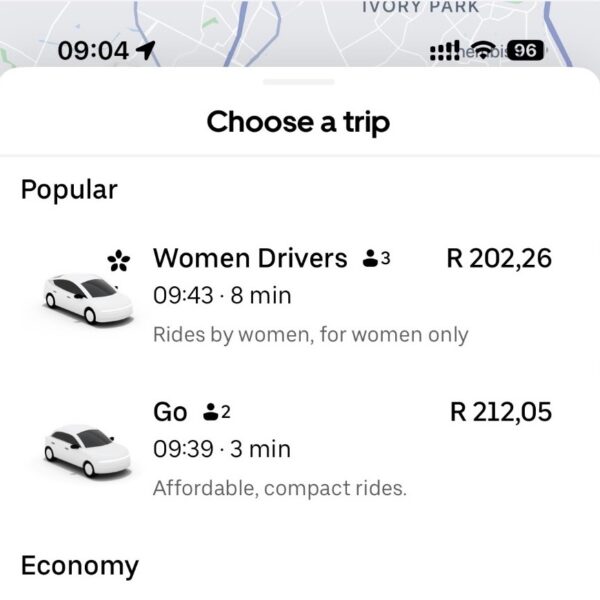Screen dimensions: 600x600
Task: Tap the 09:43 · 8 min arrival time
Action: [220, 296]
